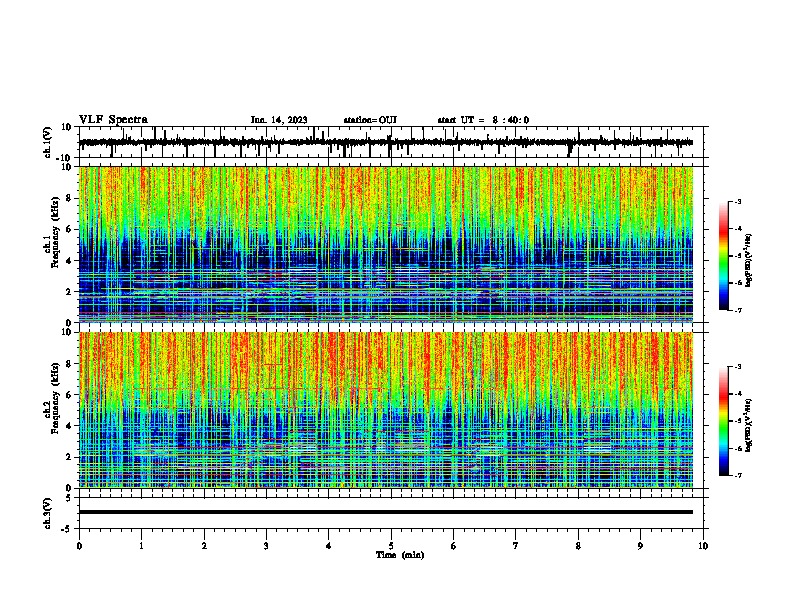
Task: Click the ch.1 "Frequency (kHz)" axis label
Action: click(55, 232)
